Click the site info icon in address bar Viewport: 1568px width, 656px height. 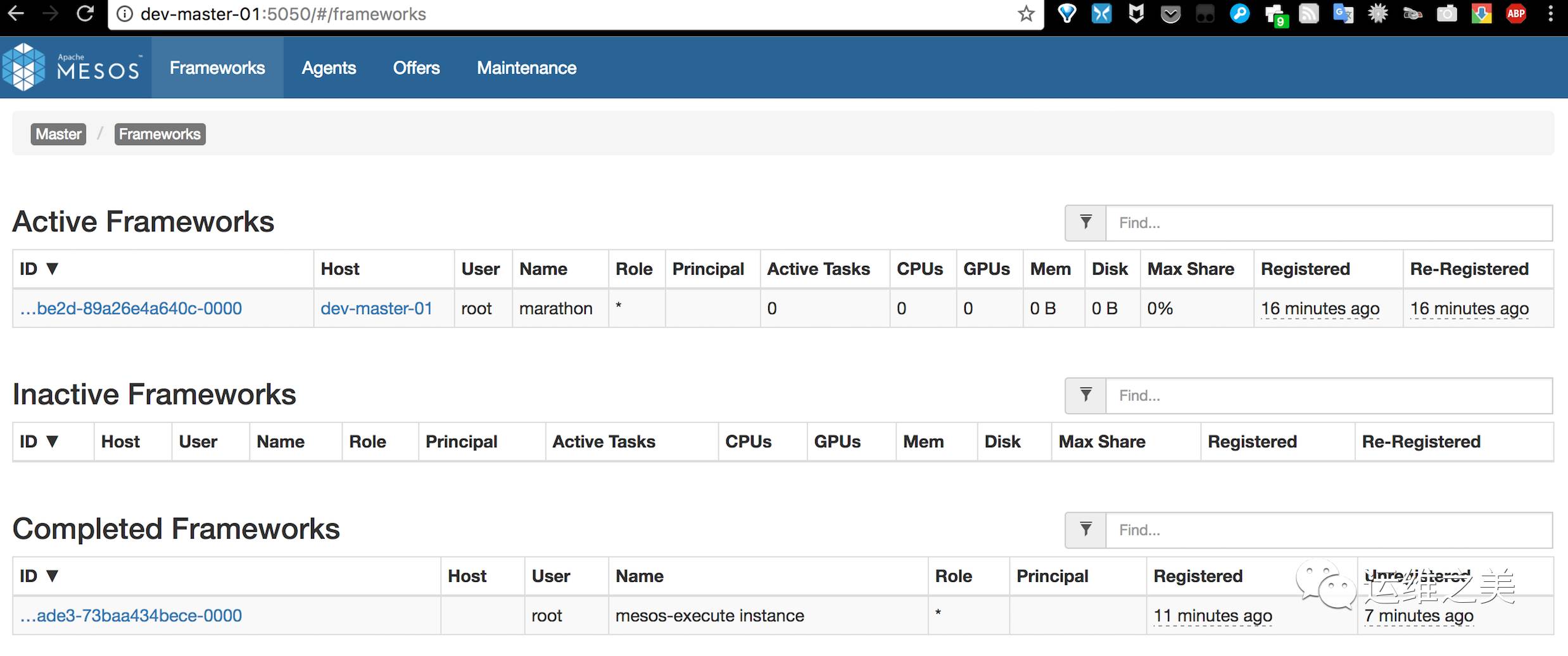[x=125, y=14]
